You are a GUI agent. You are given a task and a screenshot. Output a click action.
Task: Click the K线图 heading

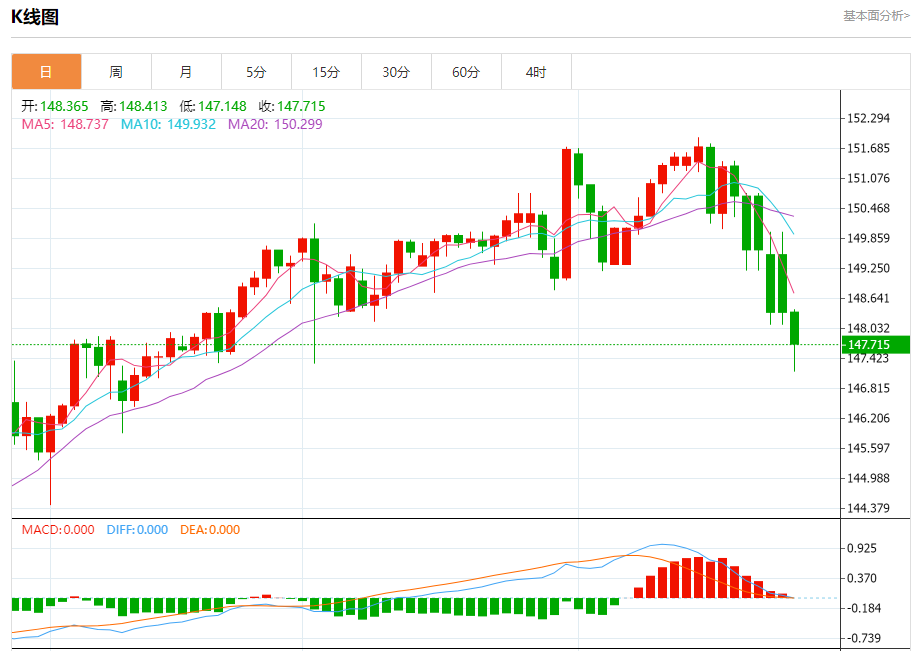click(x=35, y=17)
